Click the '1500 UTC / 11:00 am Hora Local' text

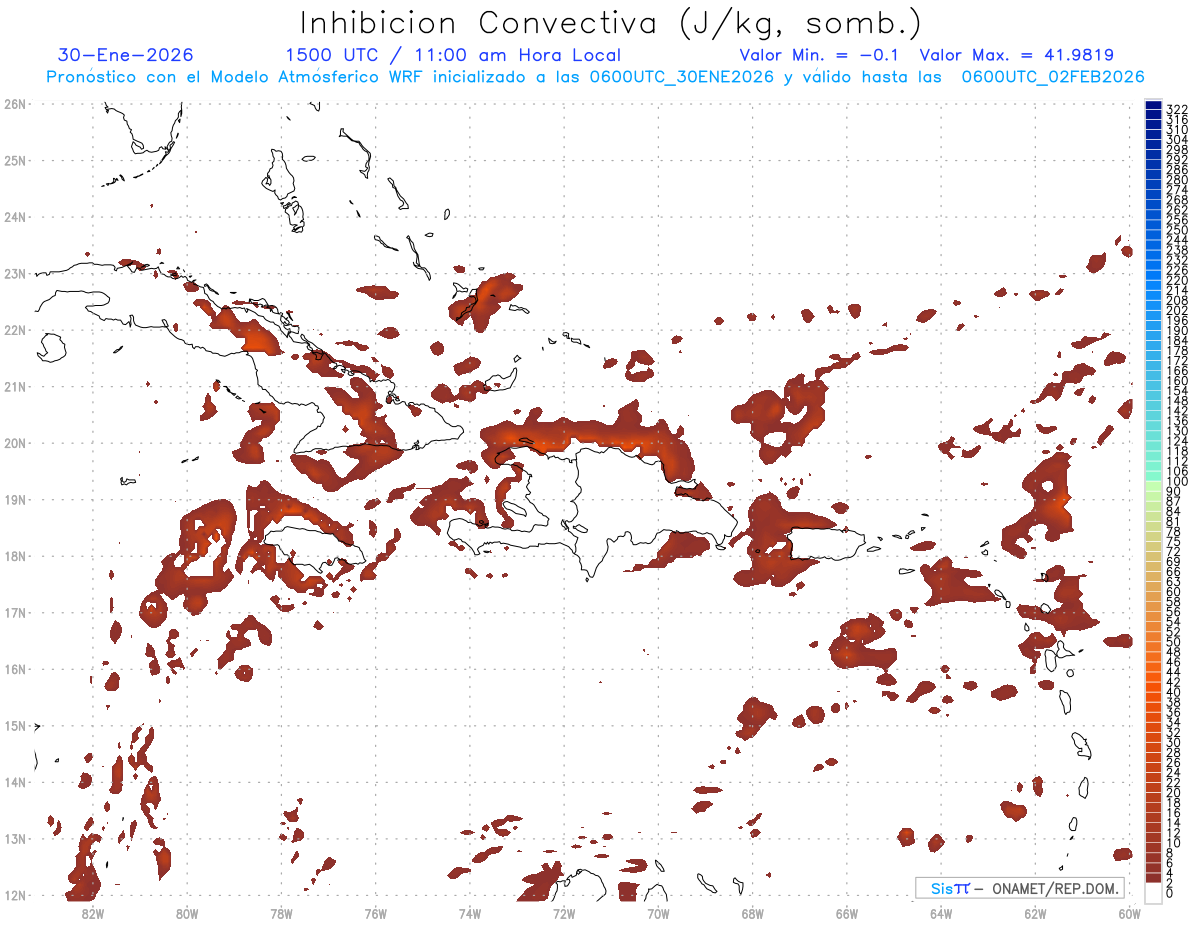[x=453, y=55]
